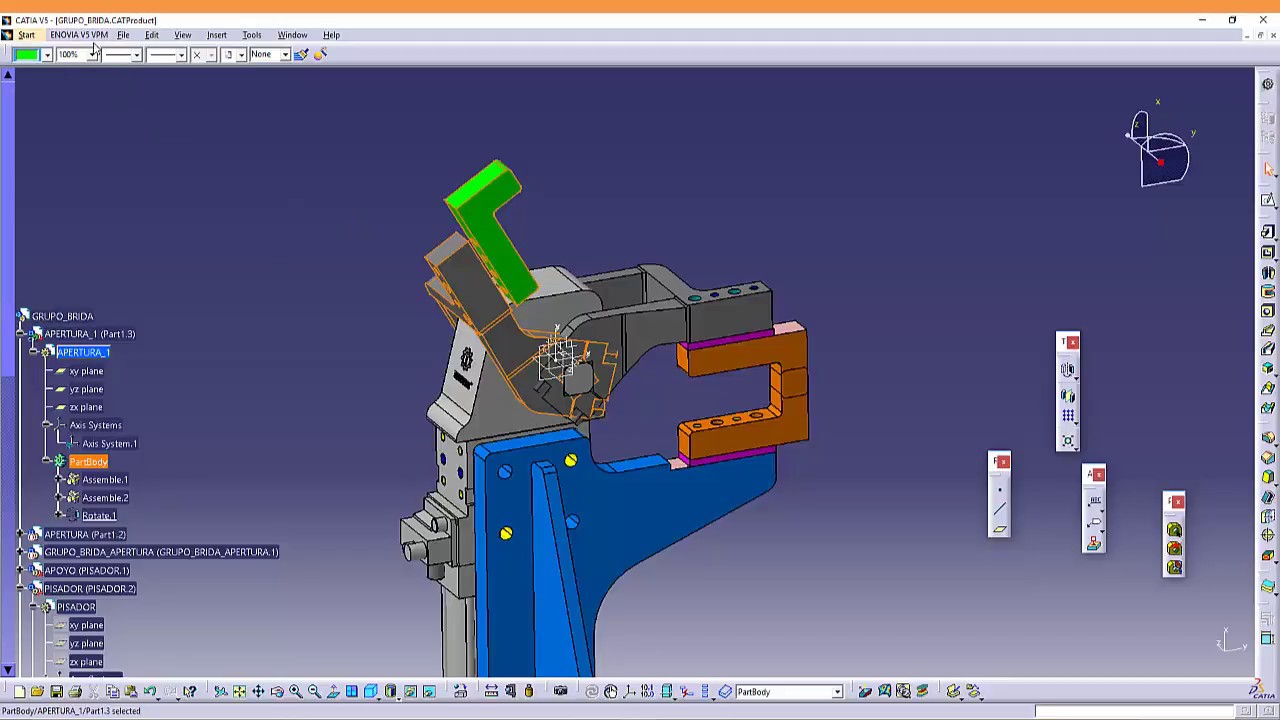1280x720 pixels.
Task: Click Plane tool in floating reference toolbar
Action: coord(1000,529)
